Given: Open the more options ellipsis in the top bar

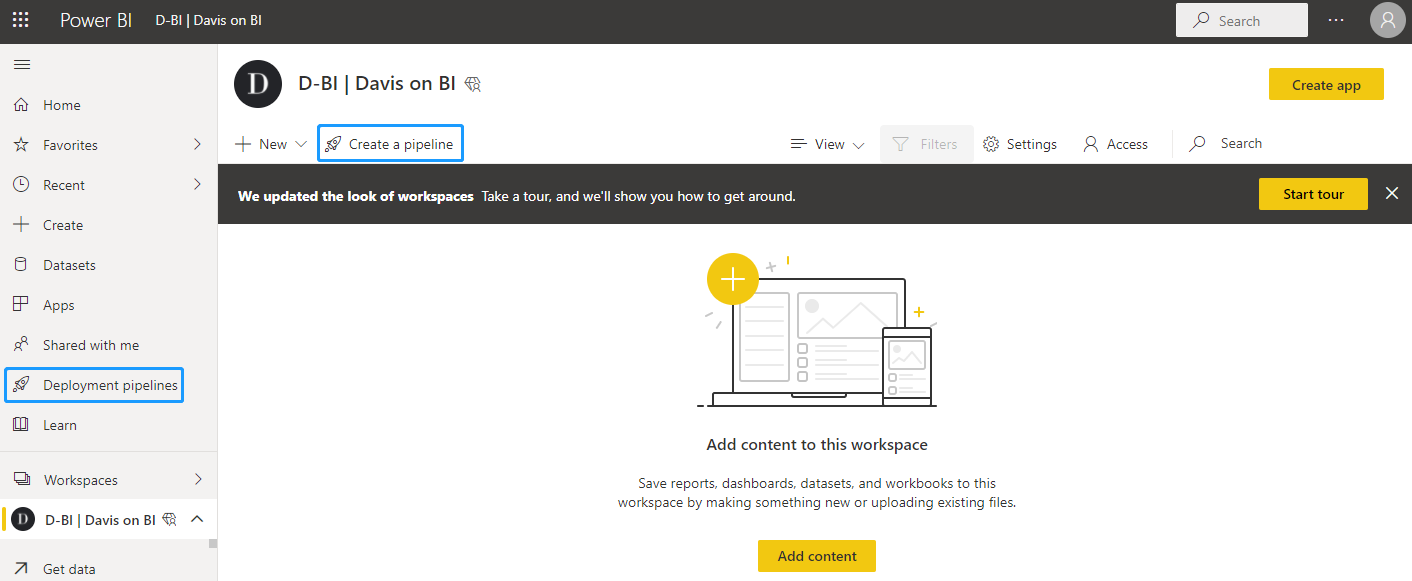Looking at the screenshot, I should [x=1336, y=20].
